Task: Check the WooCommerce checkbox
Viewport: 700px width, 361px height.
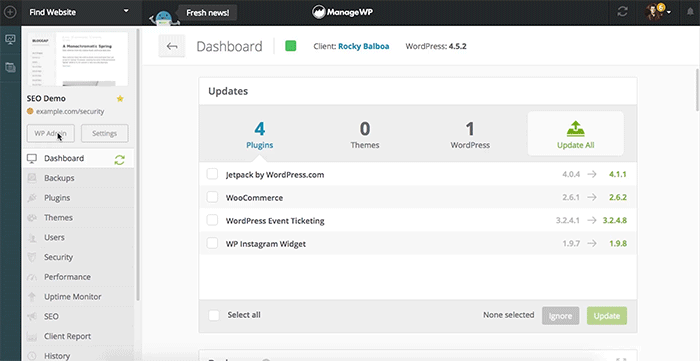Action: point(212,197)
